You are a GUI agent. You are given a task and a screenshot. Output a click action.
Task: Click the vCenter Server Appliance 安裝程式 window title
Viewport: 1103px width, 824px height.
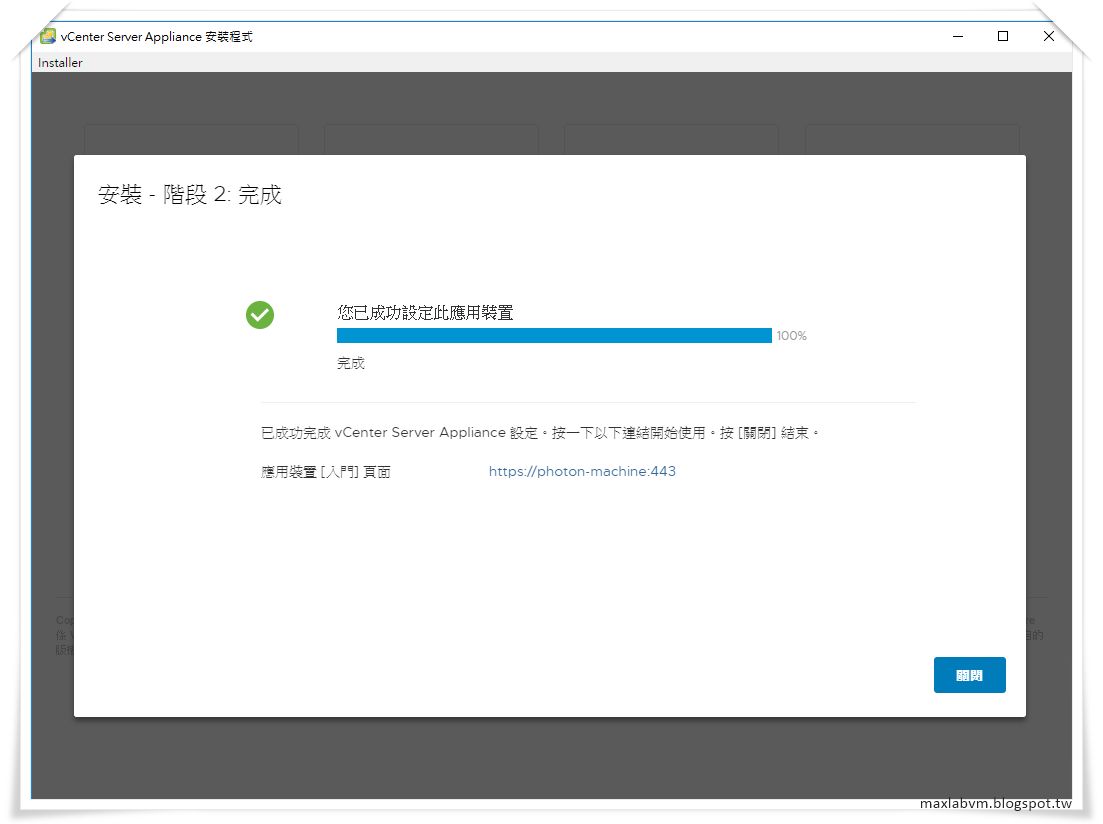click(x=156, y=37)
